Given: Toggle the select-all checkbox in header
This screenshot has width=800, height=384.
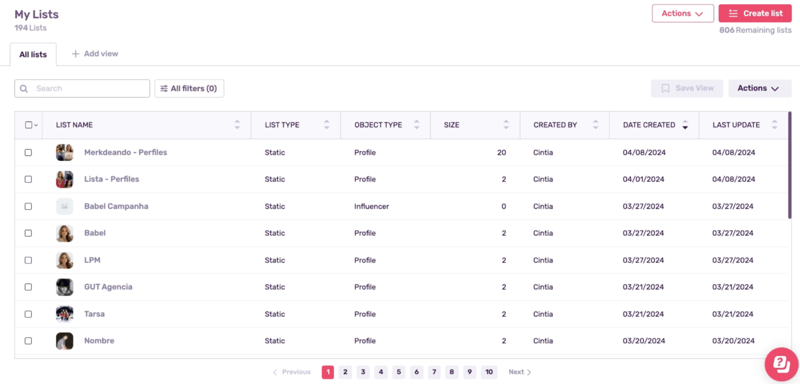Looking at the screenshot, I should [28, 125].
